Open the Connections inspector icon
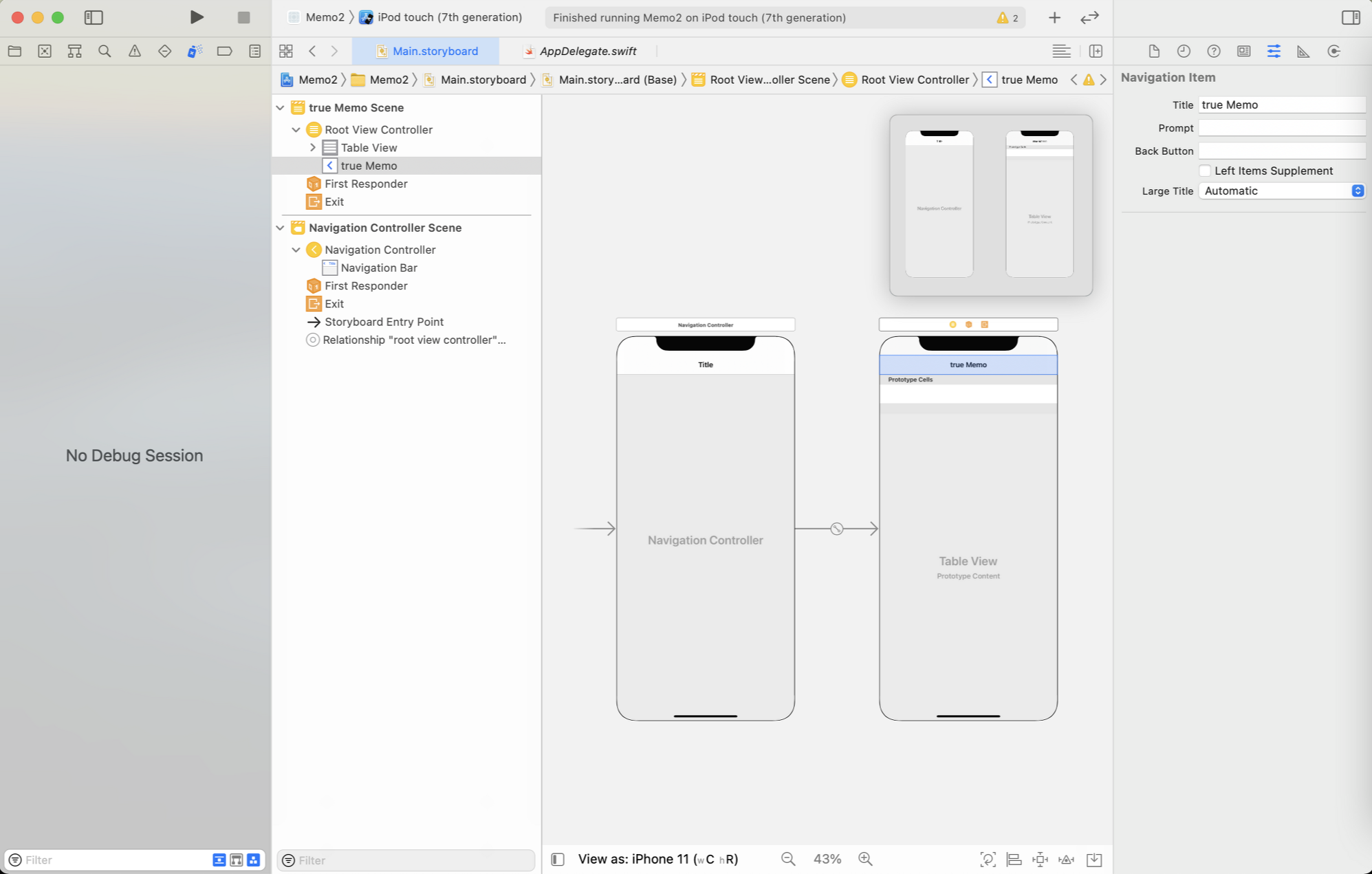The width and height of the screenshot is (1372, 874). [1333, 51]
